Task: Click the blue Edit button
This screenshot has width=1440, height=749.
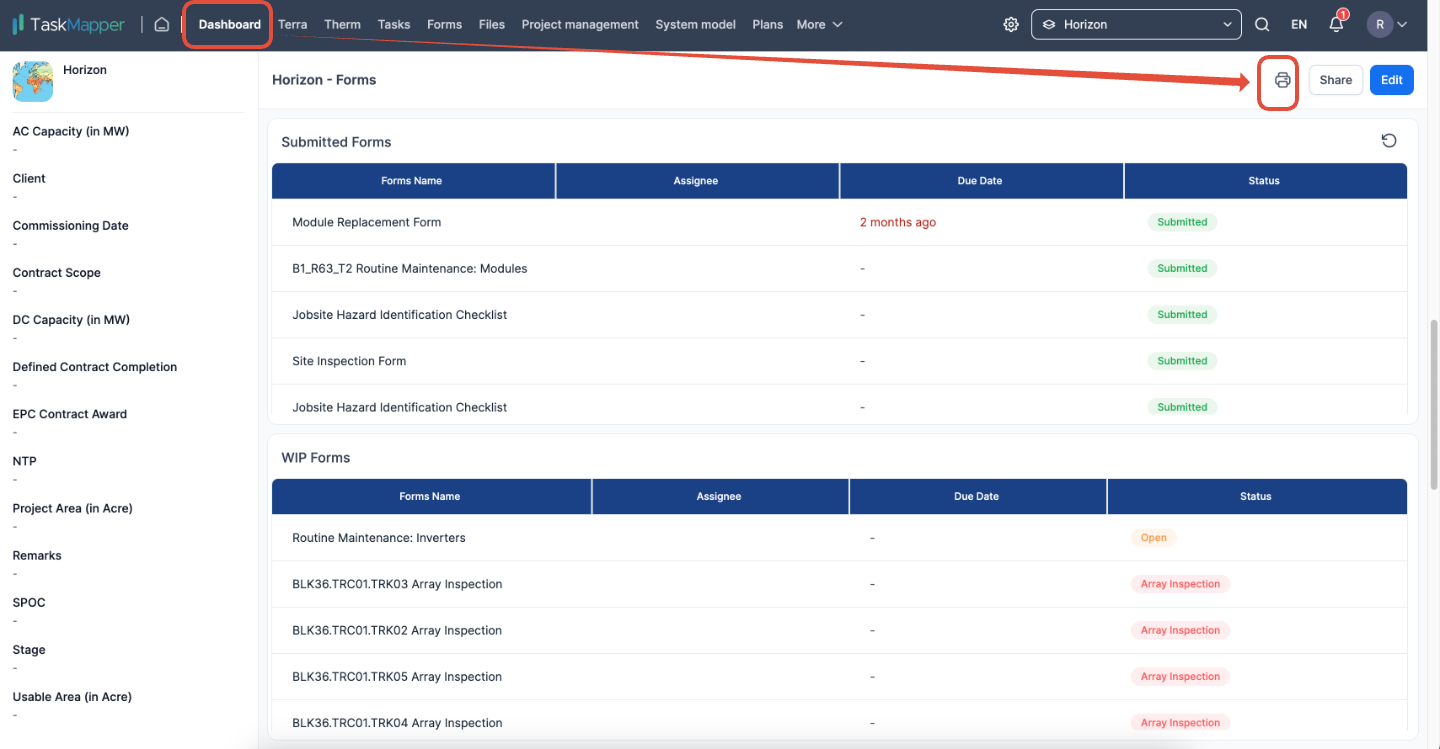Action: (1392, 80)
